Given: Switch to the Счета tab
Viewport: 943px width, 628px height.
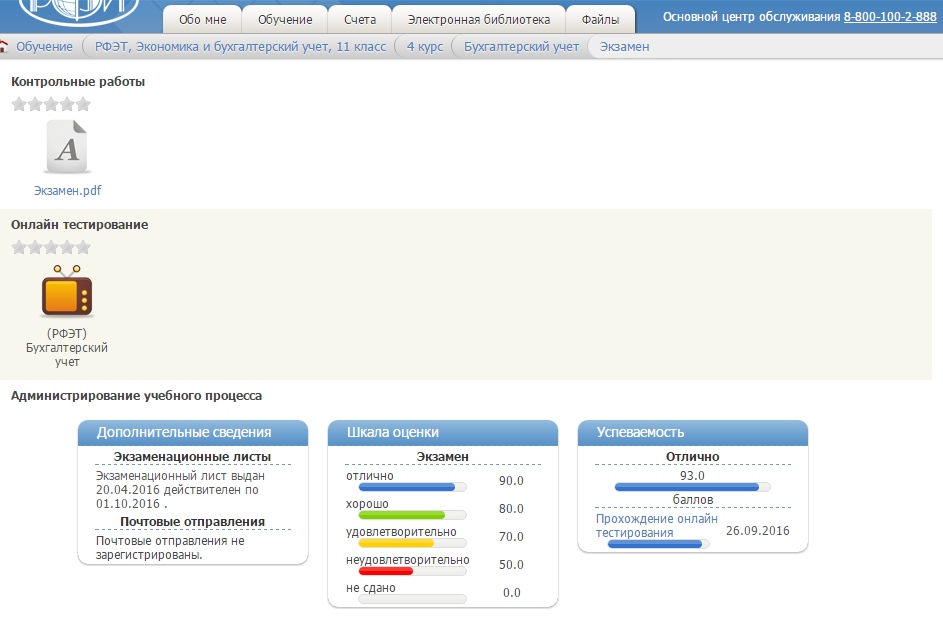Looking at the screenshot, I should [x=359, y=19].
